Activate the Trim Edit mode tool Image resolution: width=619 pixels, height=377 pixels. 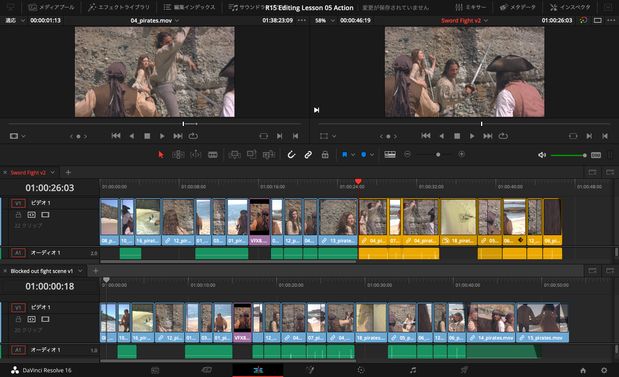178,155
